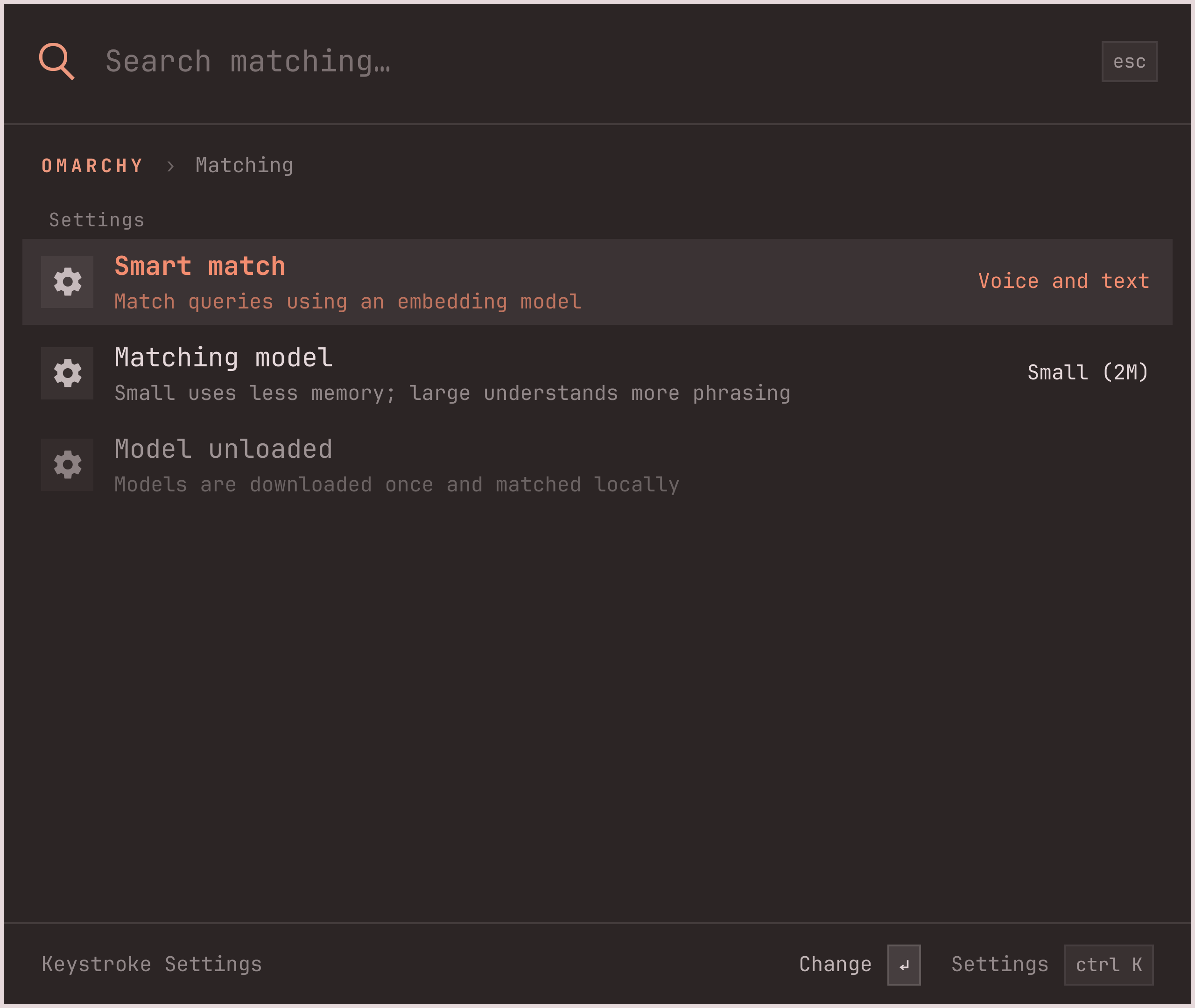Dismiss the launcher with the esc key badge
Screen dimensions: 1195x1008
(1129, 62)
